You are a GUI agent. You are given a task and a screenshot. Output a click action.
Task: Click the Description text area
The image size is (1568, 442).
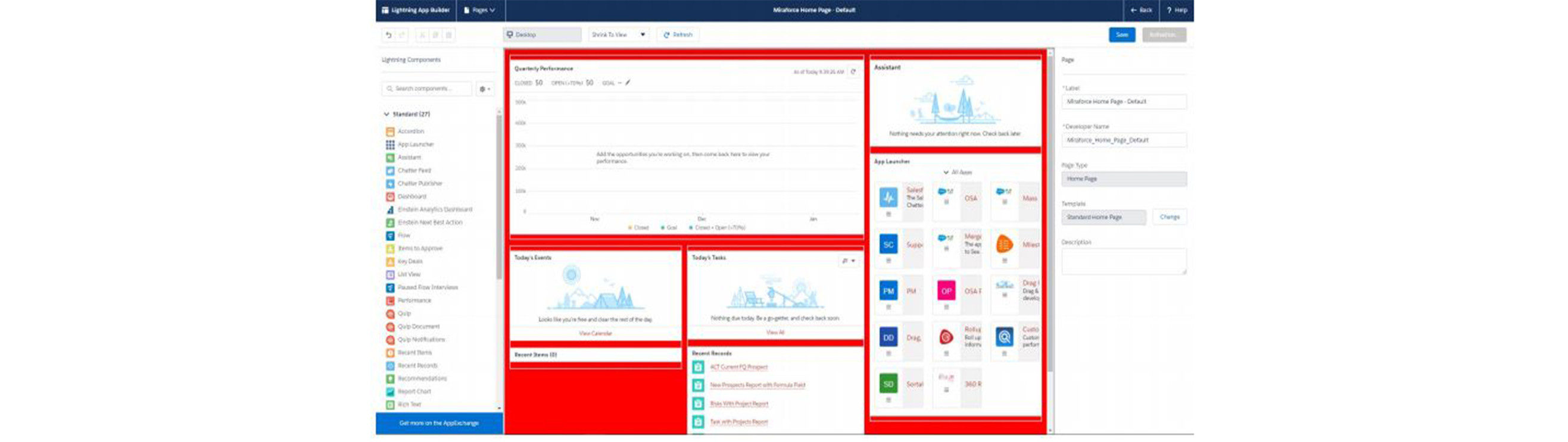pyautogui.click(x=1124, y=261)
